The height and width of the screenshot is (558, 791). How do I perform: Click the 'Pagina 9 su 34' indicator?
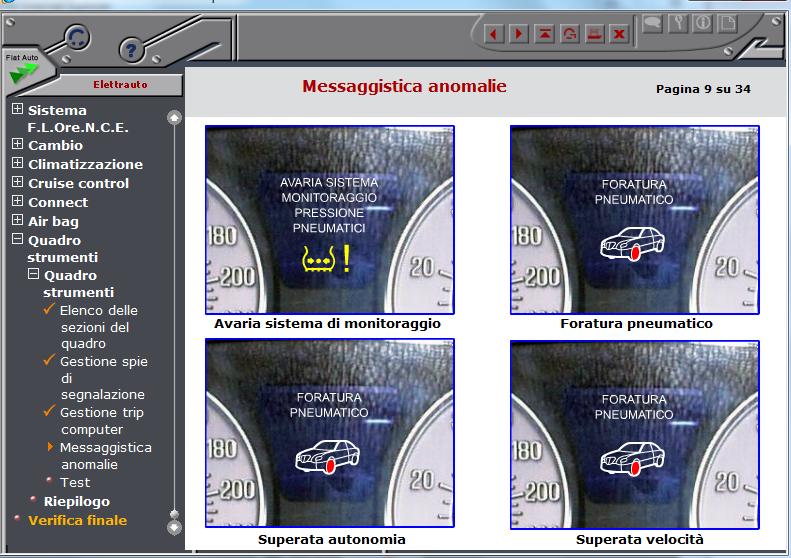tap(703, 89)
